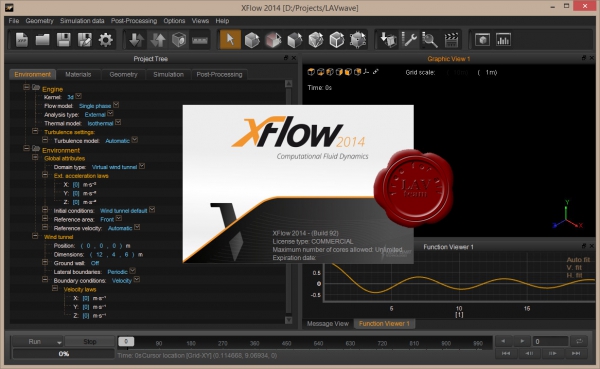Open the Geometry menu
Screen dimensions: 600x369
pyautogui.click(x=39, y=21)
